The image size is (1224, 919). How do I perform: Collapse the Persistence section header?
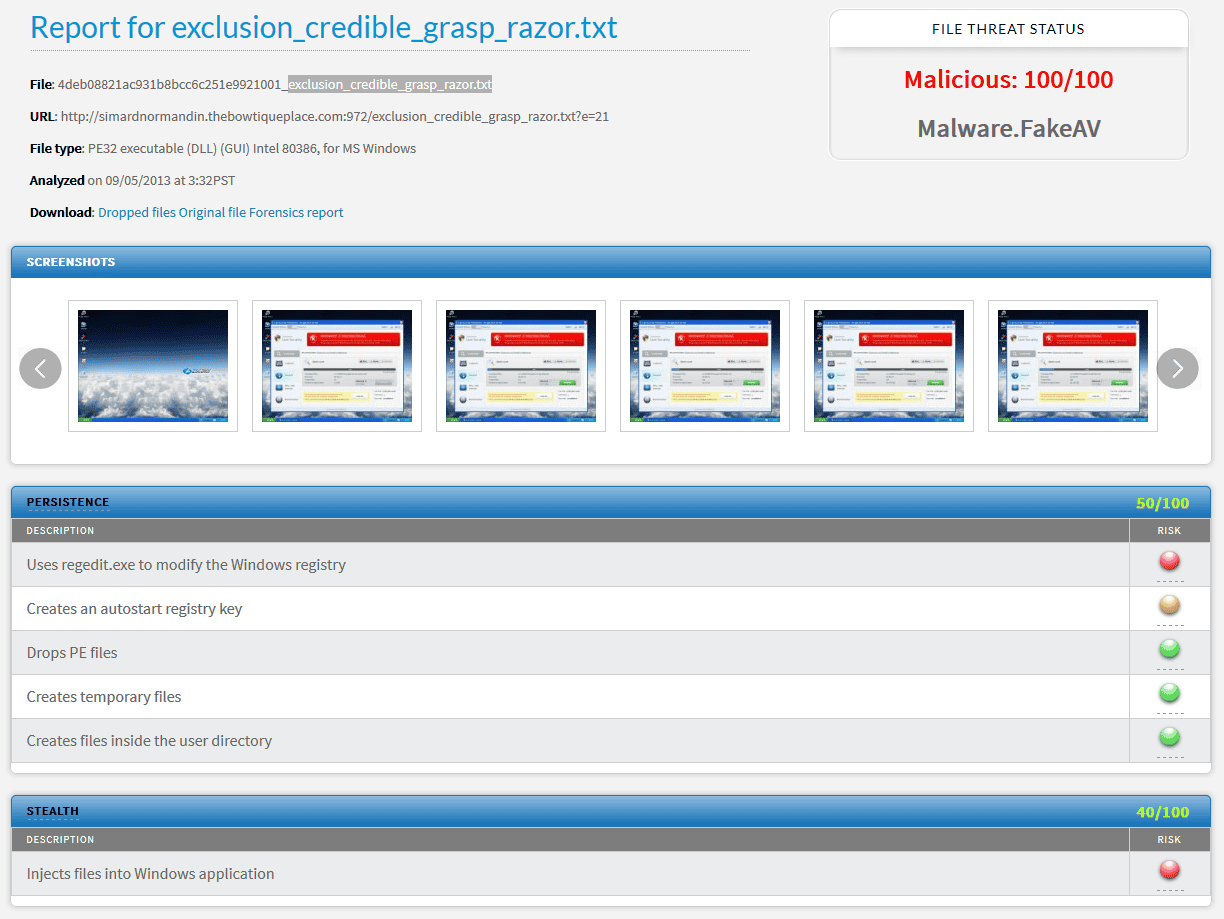(68, 502)
